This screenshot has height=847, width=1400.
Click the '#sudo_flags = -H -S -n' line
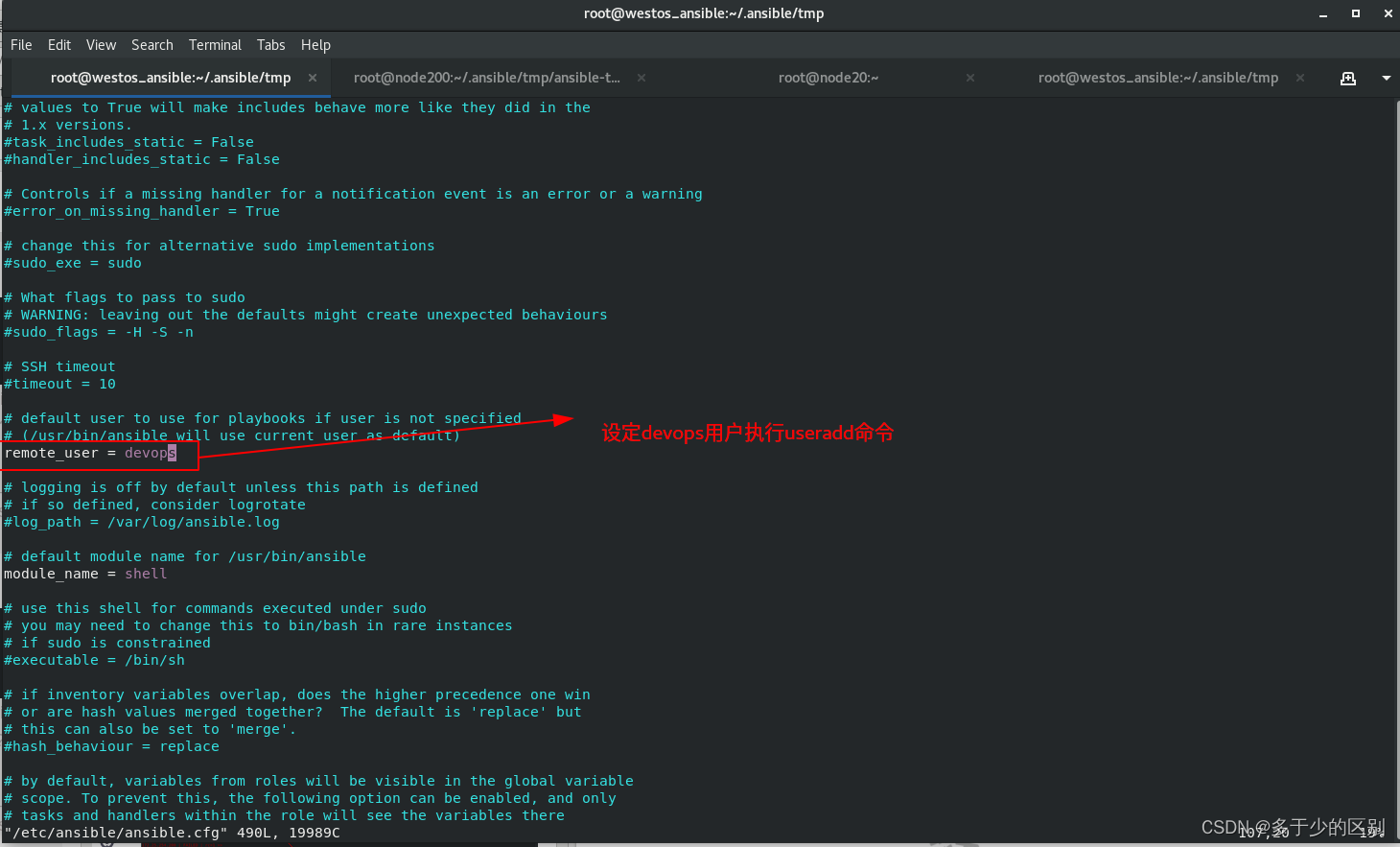tap(99, 332)
